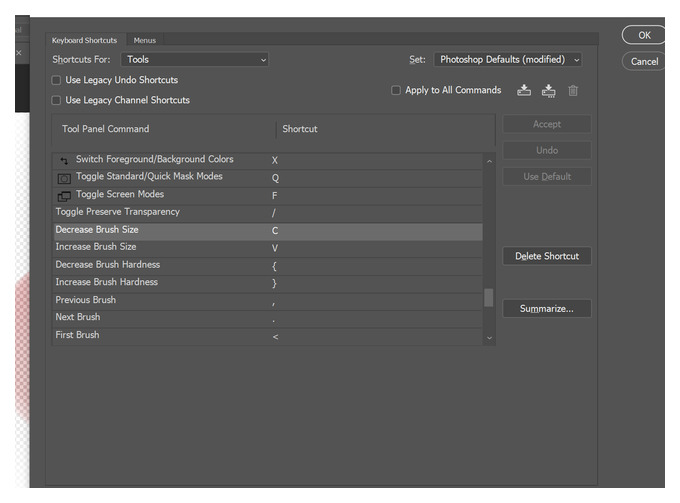Click the F shortcut cell for Screen Modes
Viewport: 680px width, 503px height.
275,196
